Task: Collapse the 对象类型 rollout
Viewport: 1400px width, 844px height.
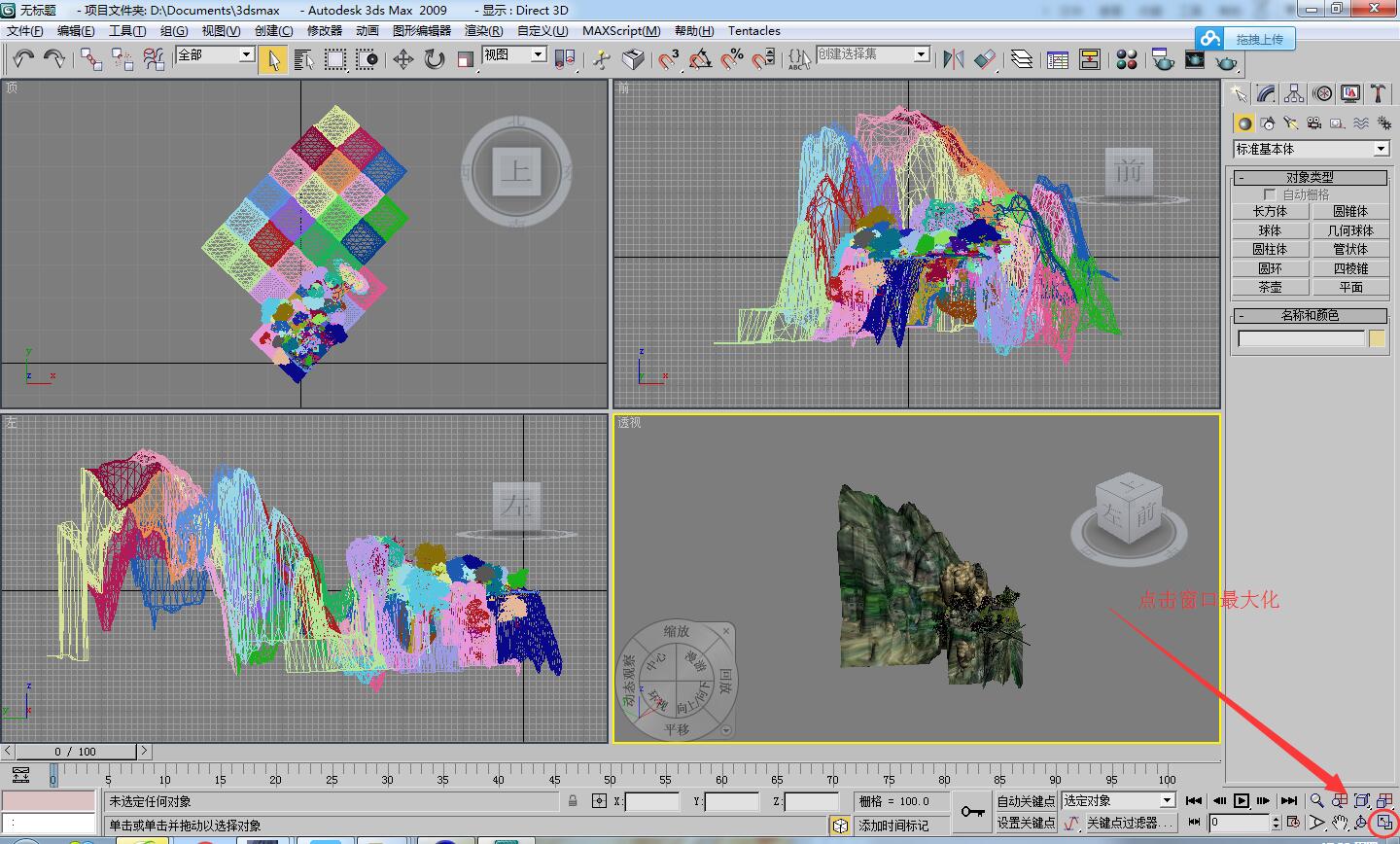Action: (1310, 178)
